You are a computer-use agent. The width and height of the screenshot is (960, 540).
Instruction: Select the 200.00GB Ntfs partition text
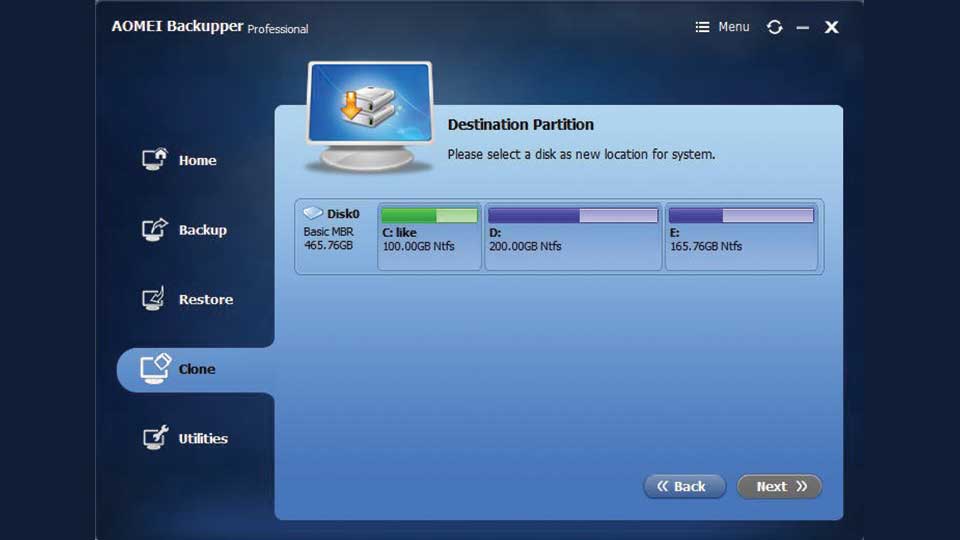pos(525,246)
